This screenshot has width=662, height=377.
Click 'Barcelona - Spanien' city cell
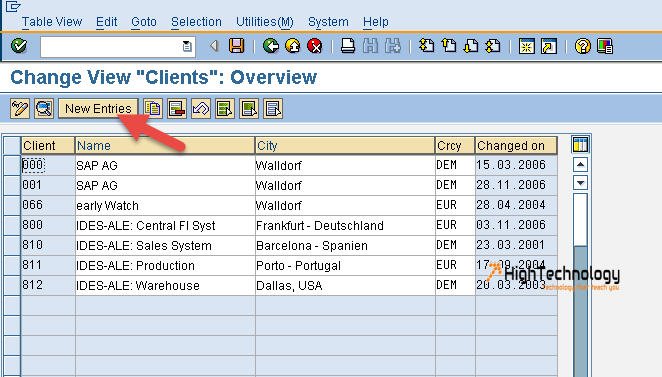(x=345, y=245)
